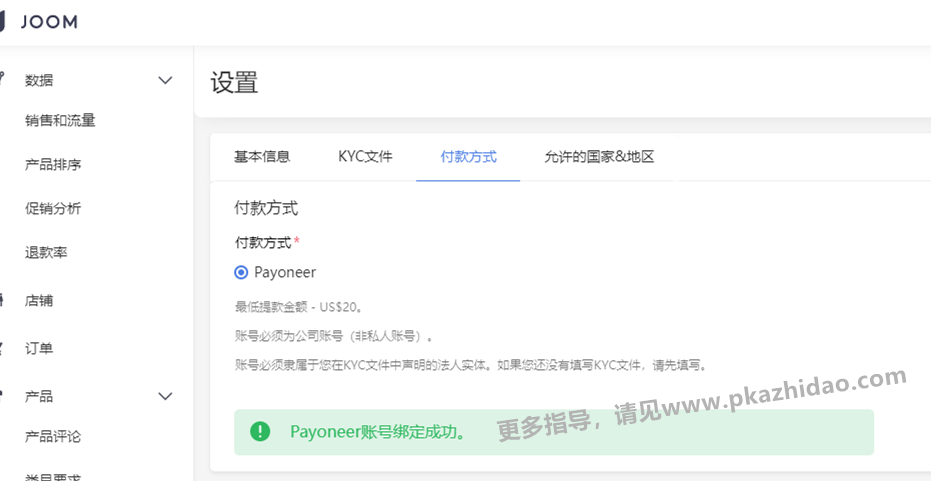
Task: Open 产品排序 in sidebar
Action: [x=53, y=164]
